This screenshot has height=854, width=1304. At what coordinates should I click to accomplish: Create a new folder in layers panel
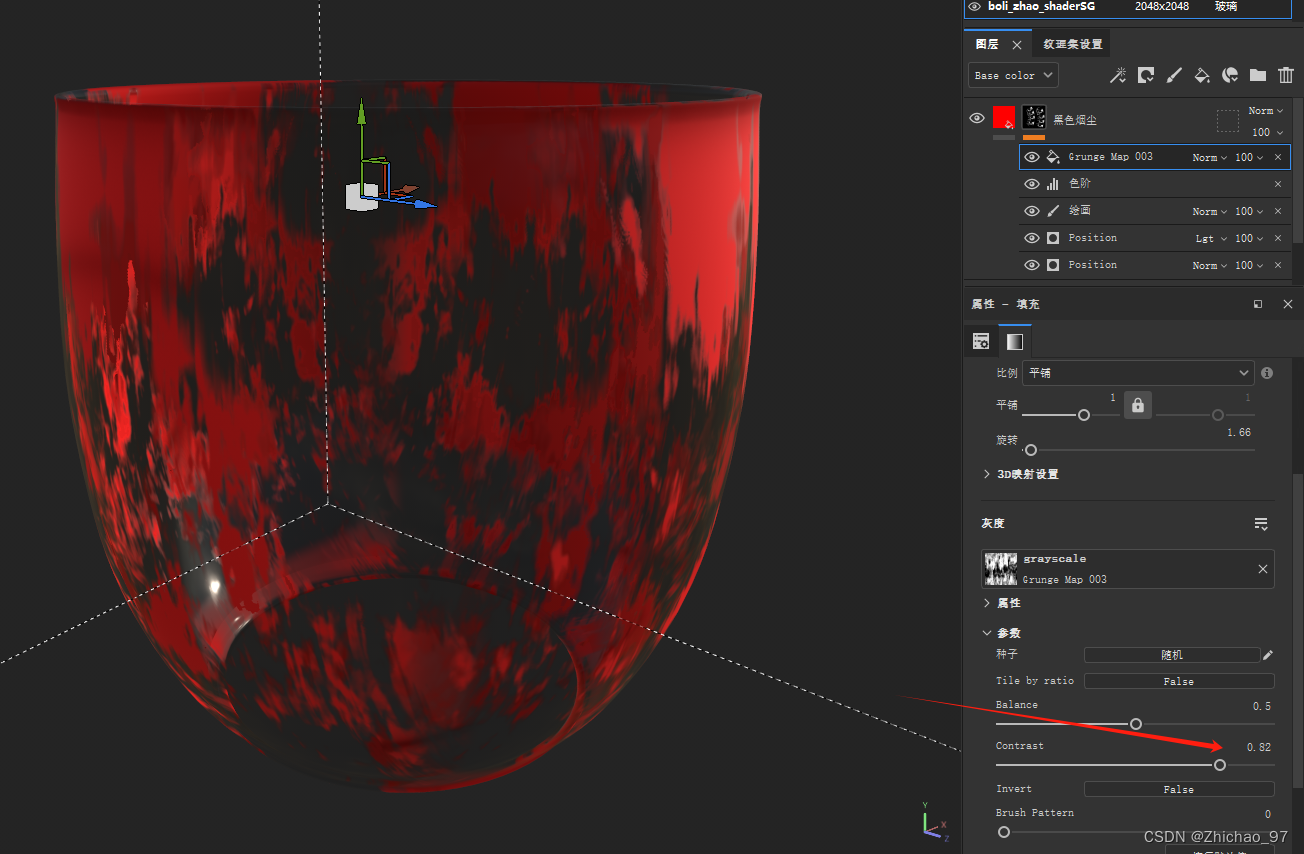[1258, 75]
